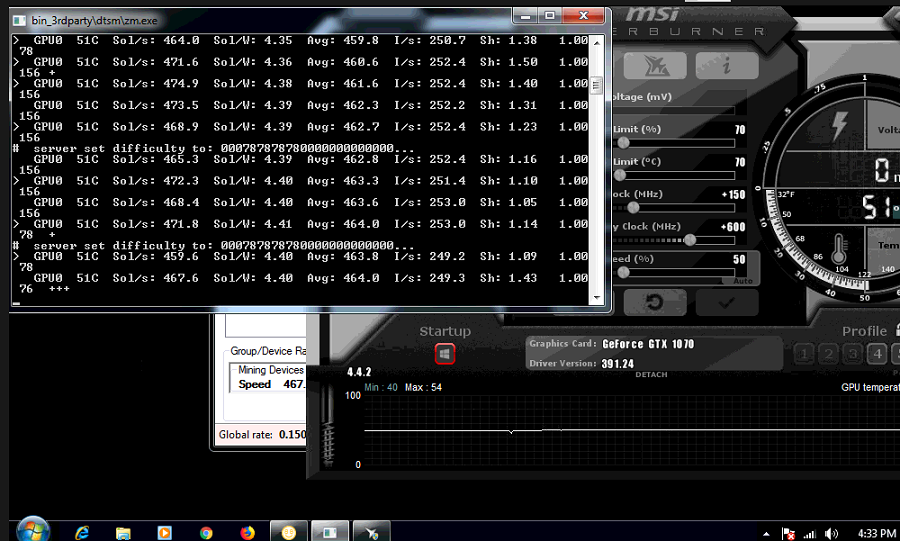Click the GPU temperature graph line
Image resolution: width=900 pixels, height=541 pixels.
[631, 430]
